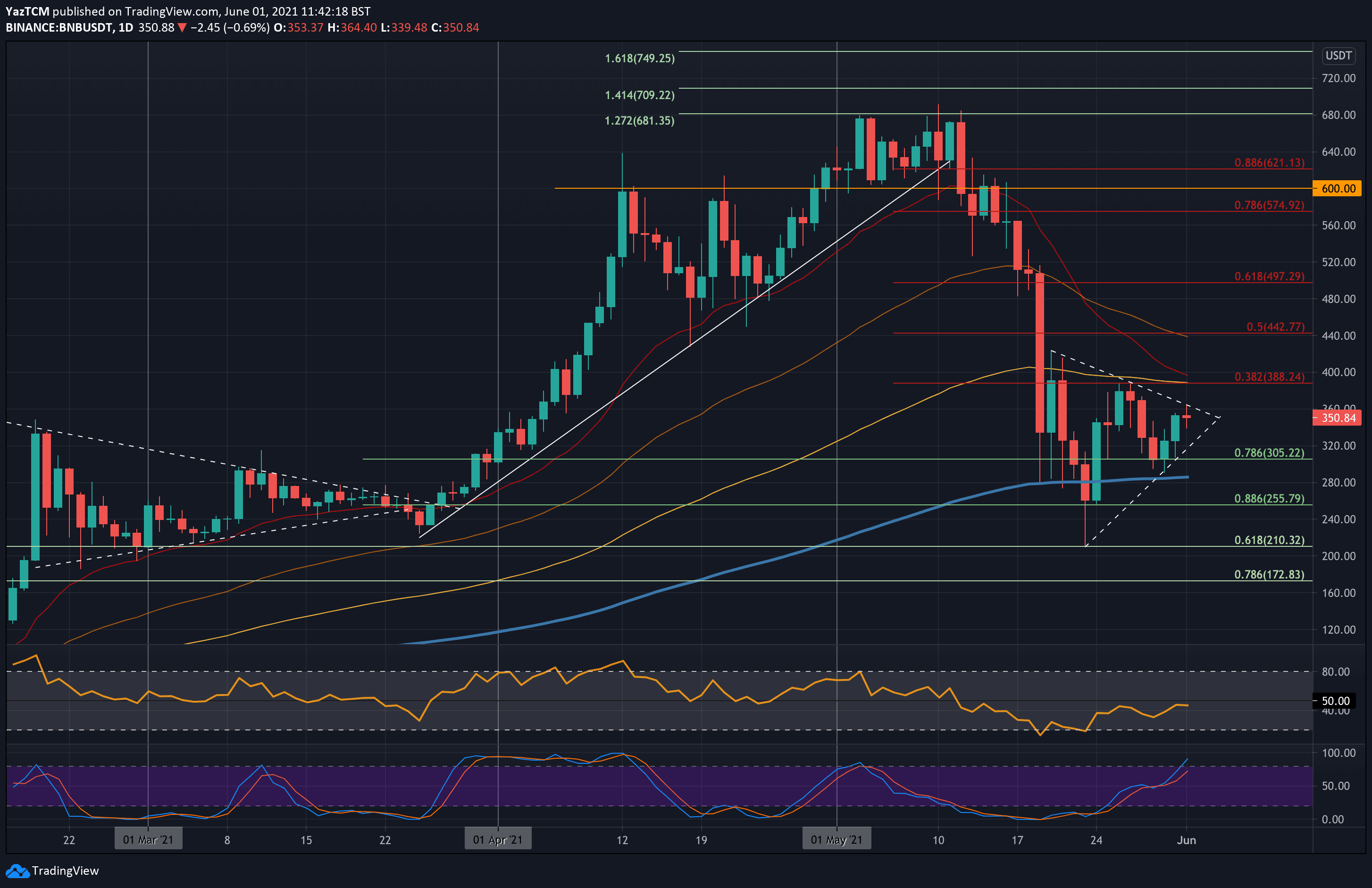This screenshot has height=888, width=1372.
Task: Click the 1.414(709.22) Fibonacci extension label
Action: (639, 95)
